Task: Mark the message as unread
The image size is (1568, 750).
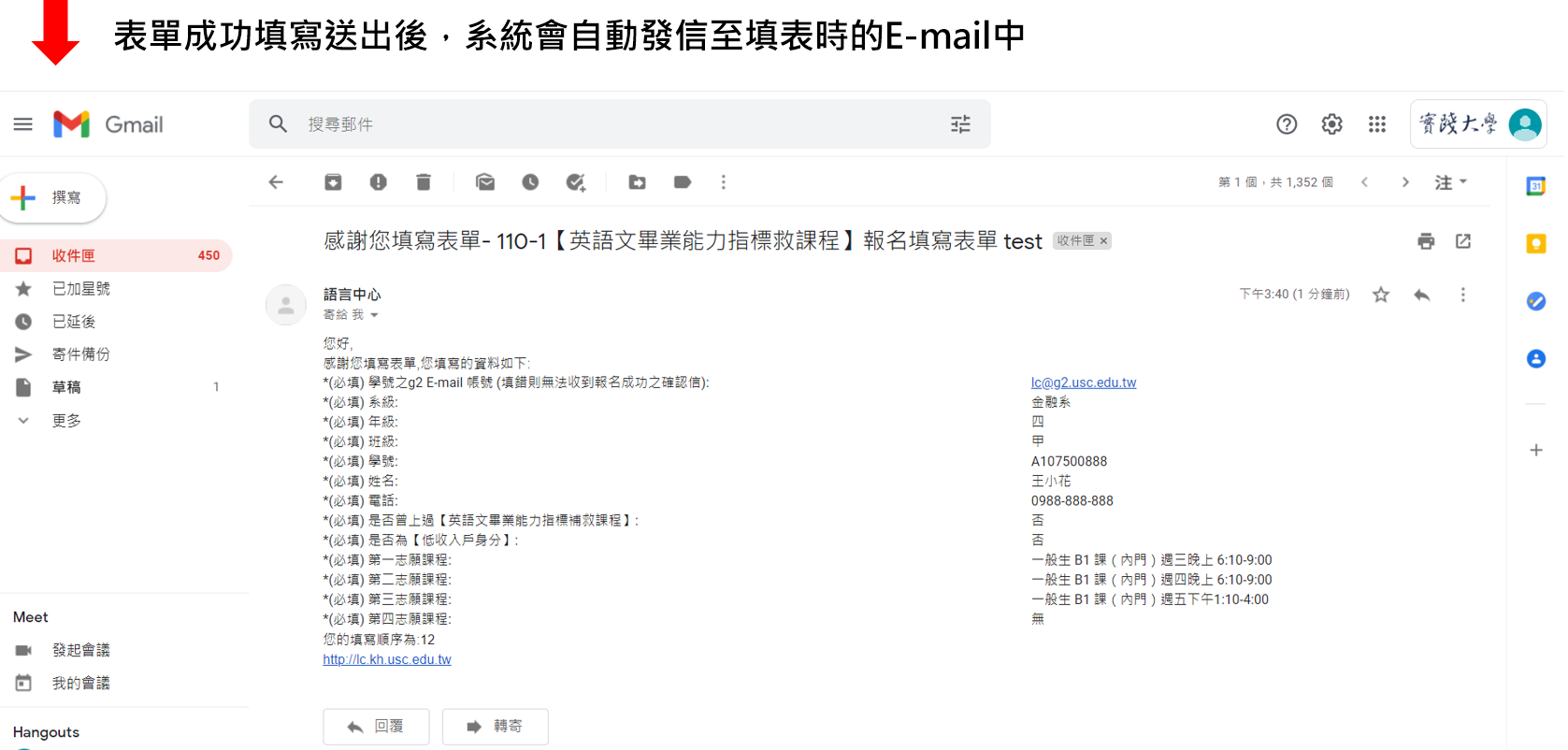Action: 484,182
